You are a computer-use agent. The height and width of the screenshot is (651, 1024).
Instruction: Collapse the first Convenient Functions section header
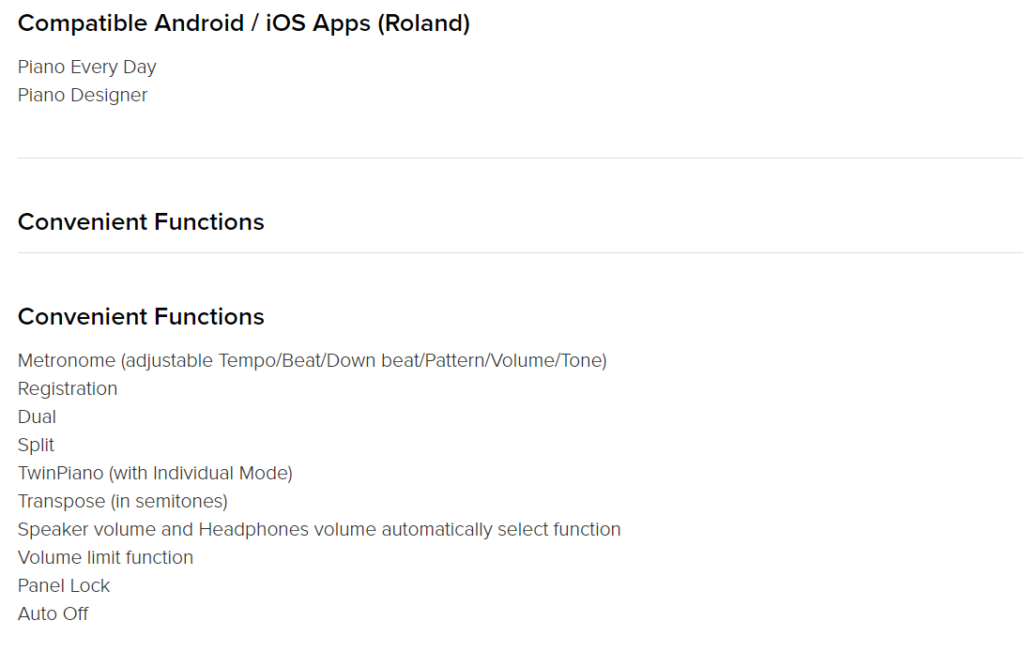coord(141,222)
